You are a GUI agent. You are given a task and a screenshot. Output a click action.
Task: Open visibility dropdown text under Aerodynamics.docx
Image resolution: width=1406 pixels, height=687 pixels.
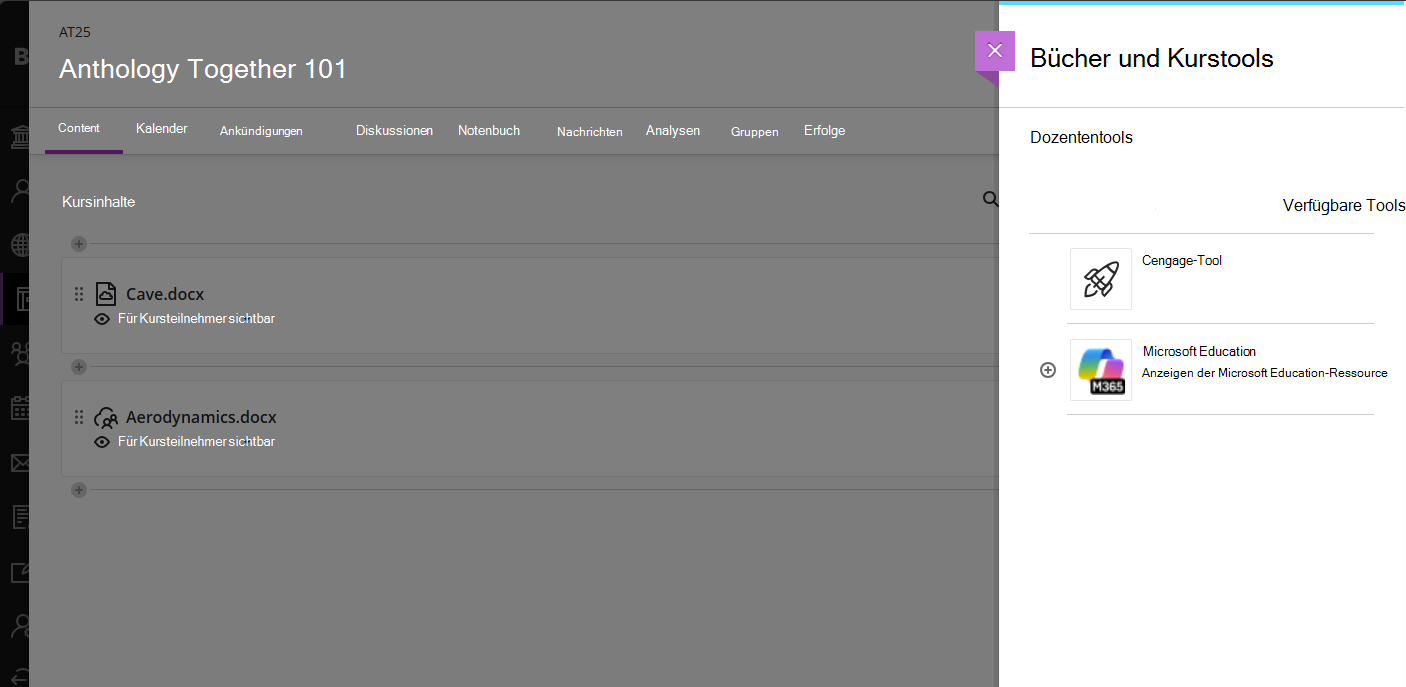196,442
